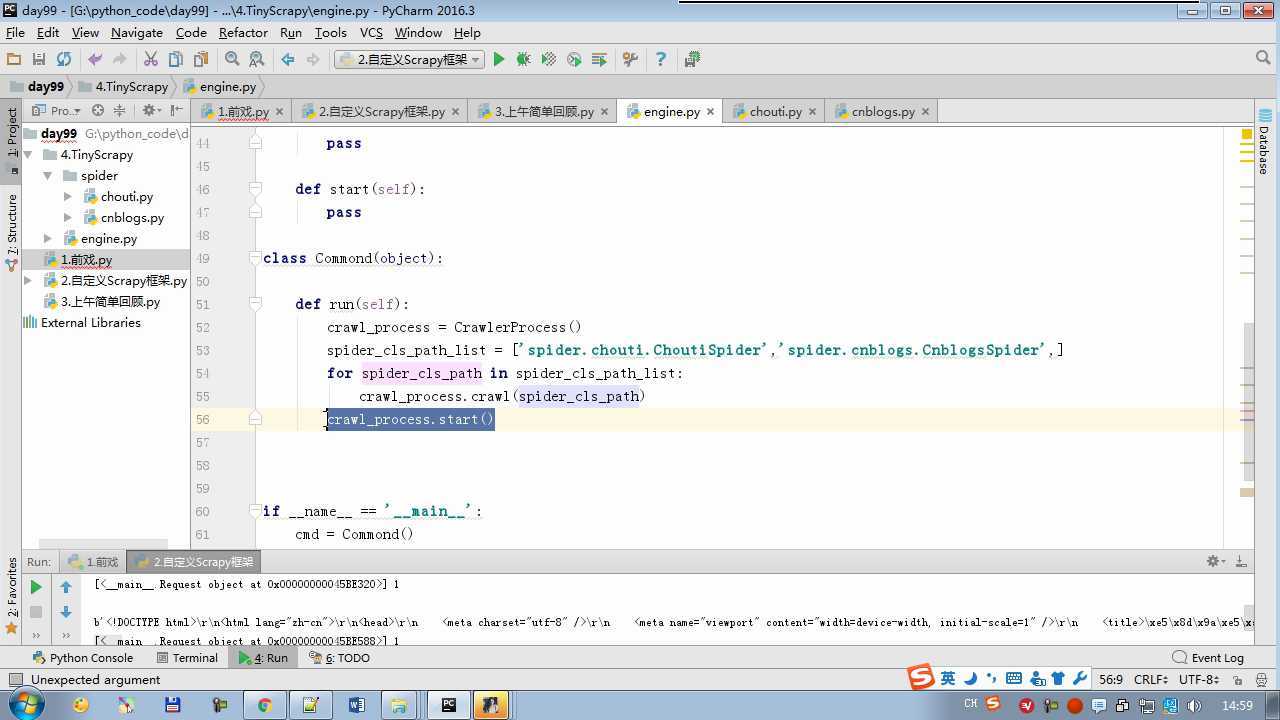Click the last toolbar icon after Help
Screen dimensions: 1280x720
tap(692, 60)
